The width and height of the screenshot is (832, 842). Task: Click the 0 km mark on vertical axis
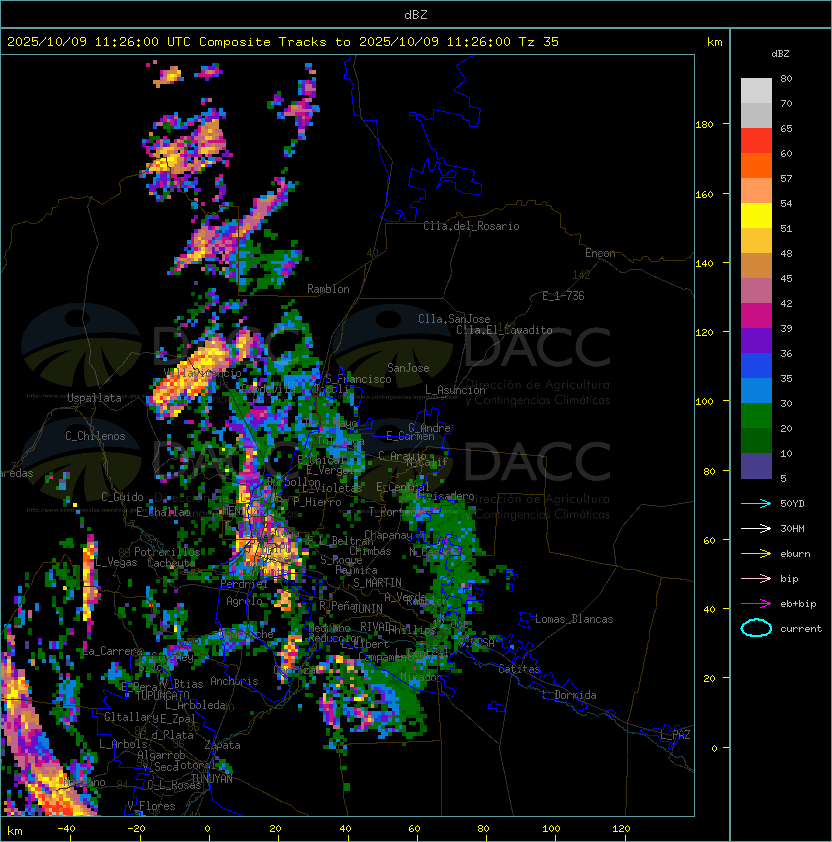714,749
